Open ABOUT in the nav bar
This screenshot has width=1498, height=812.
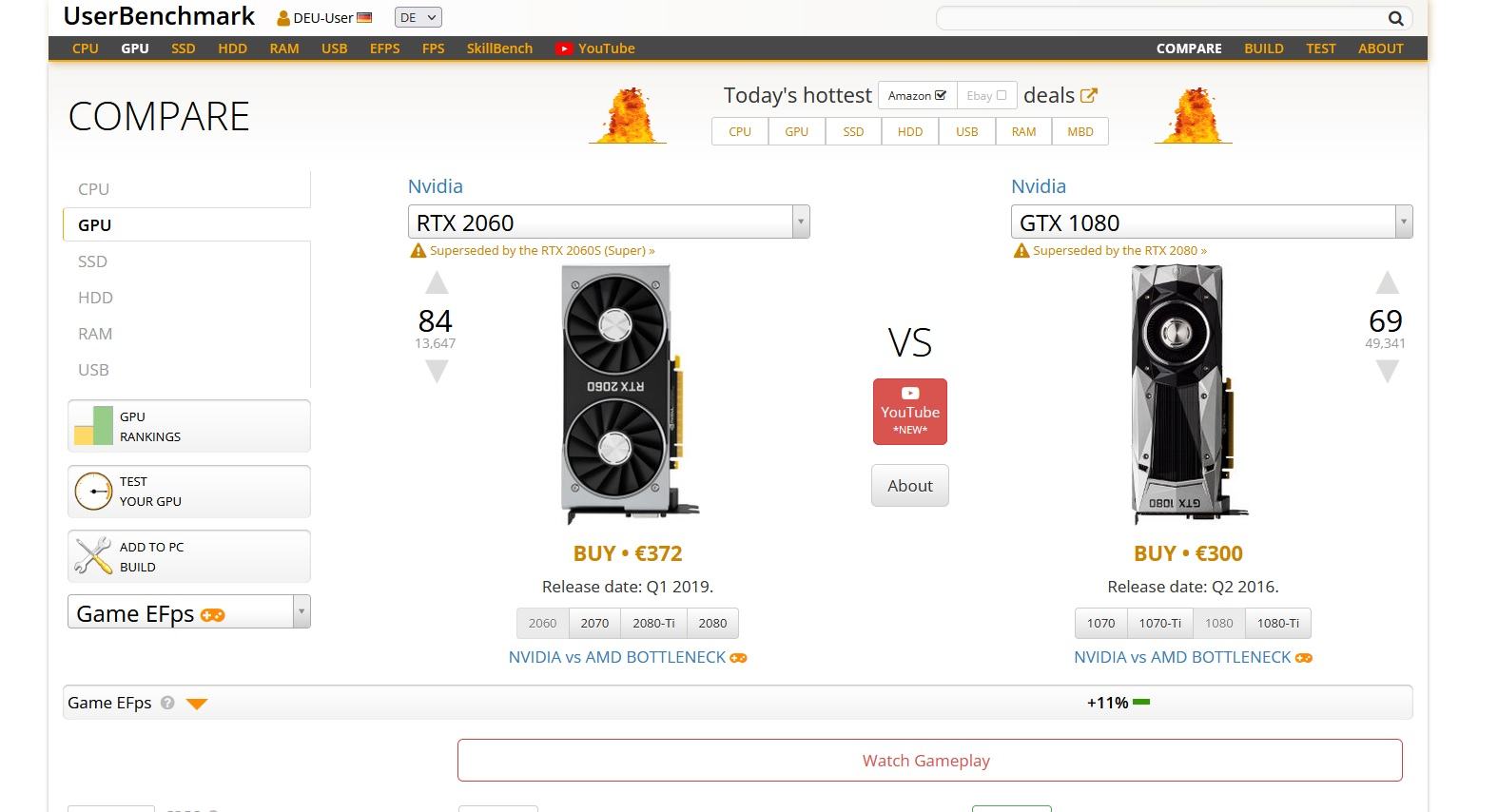[x=1381, y=48]
